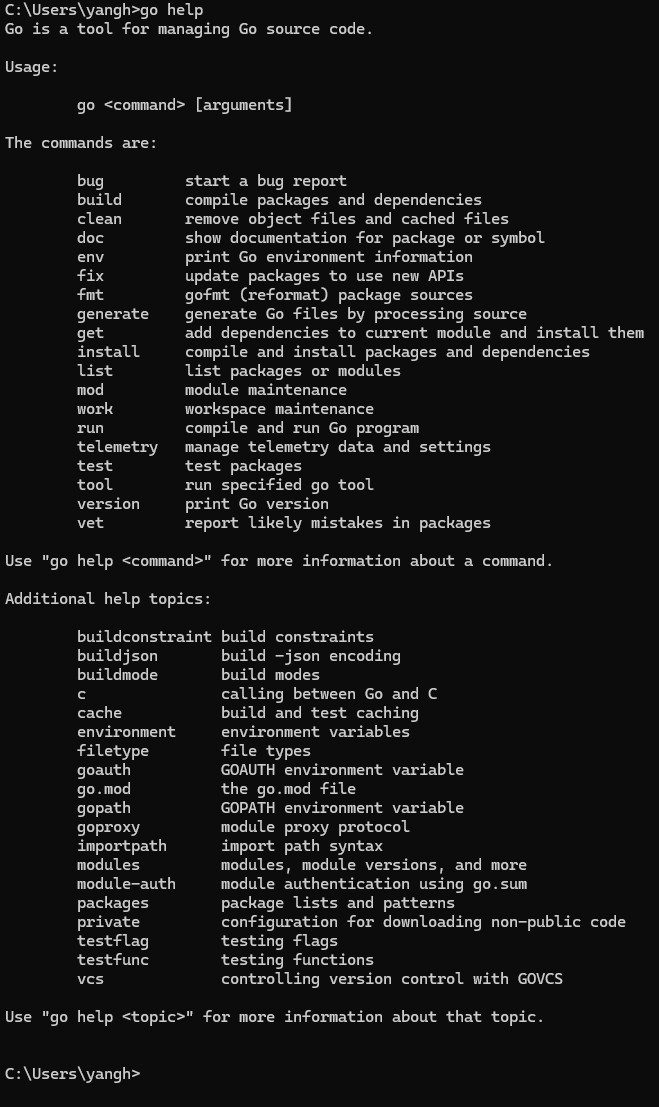Click the 'fmt' command name
Screen dimensions: 659x1107
[x=90, y=295]
